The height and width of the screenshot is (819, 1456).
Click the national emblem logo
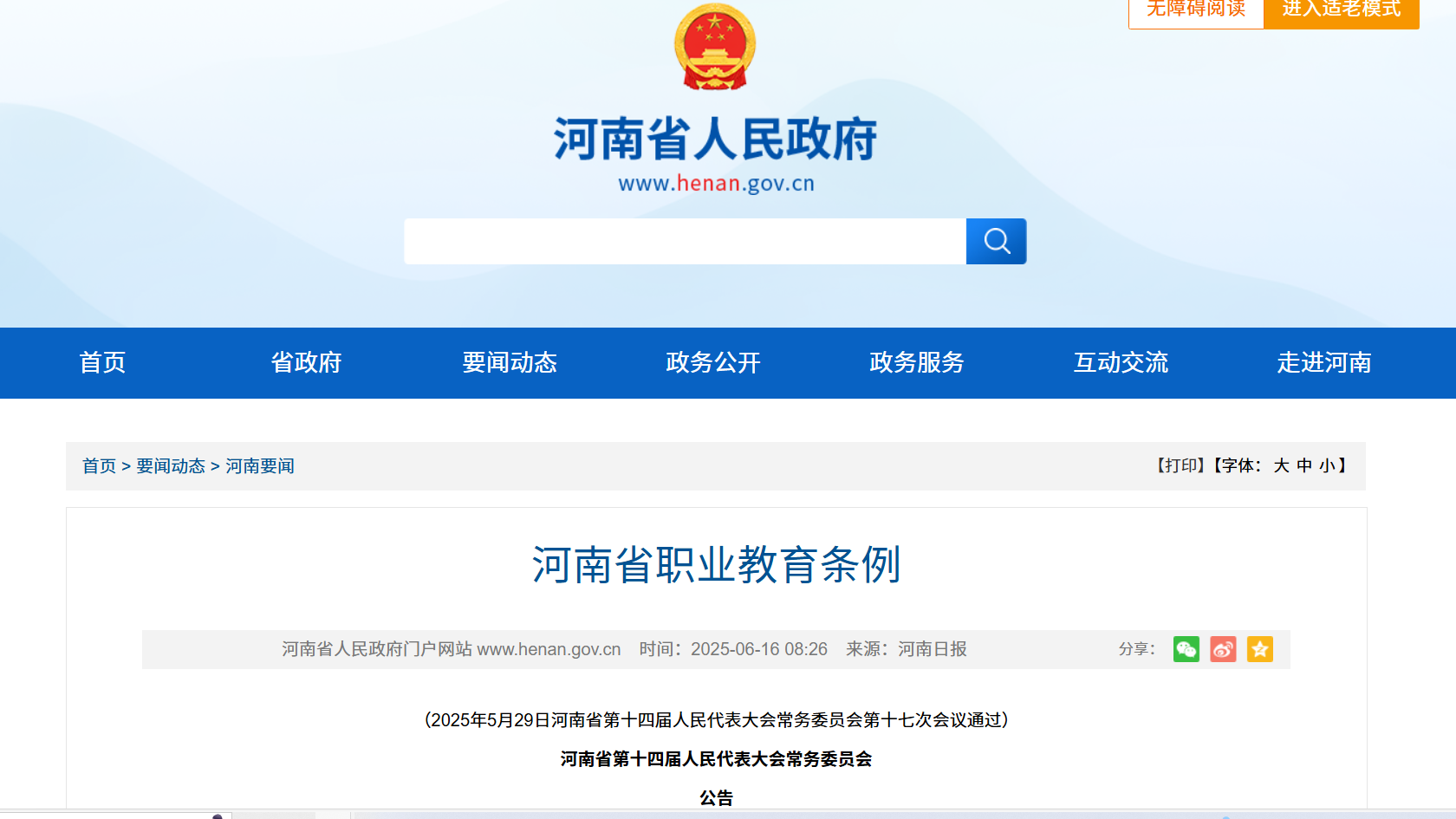pyautogui.click(x=715, y=47)
